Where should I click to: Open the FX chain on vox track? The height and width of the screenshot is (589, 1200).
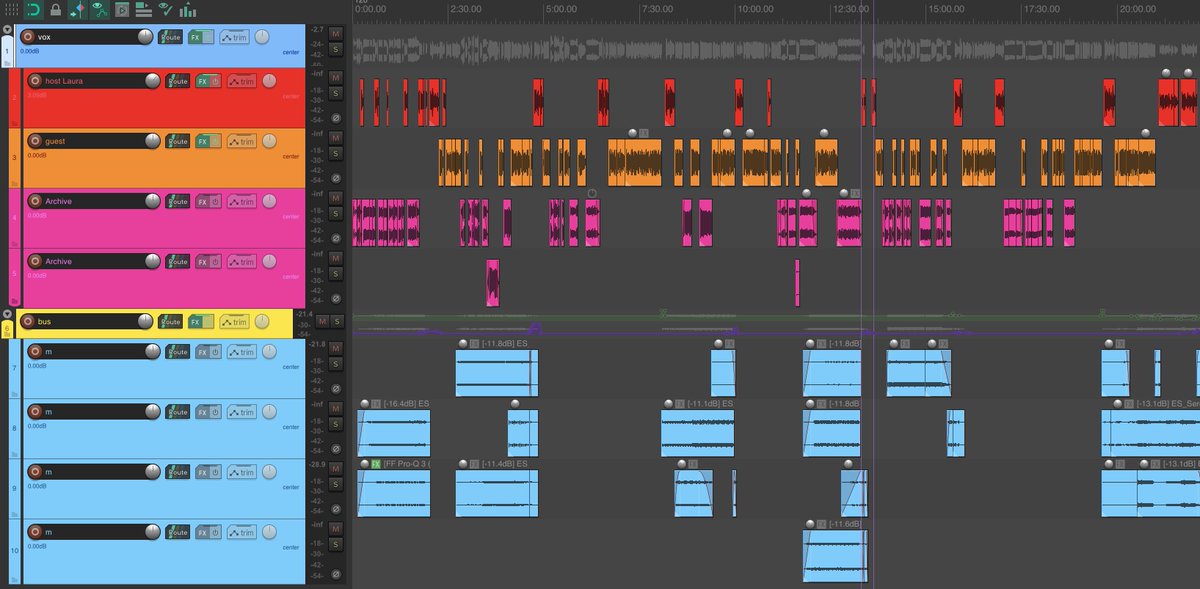click(x=195, y=37)
